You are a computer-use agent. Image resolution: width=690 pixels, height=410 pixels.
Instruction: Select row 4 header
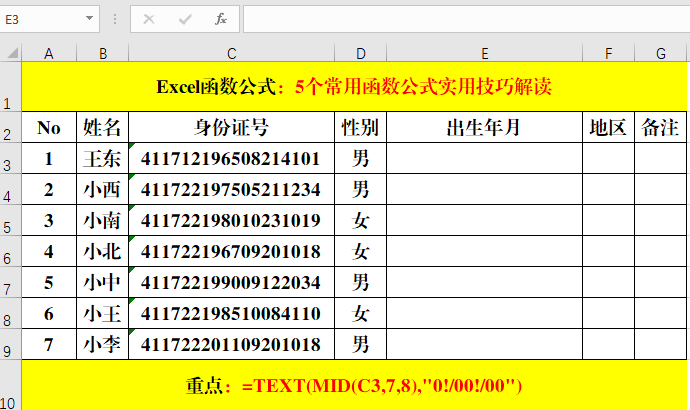(x=11, y=189)
